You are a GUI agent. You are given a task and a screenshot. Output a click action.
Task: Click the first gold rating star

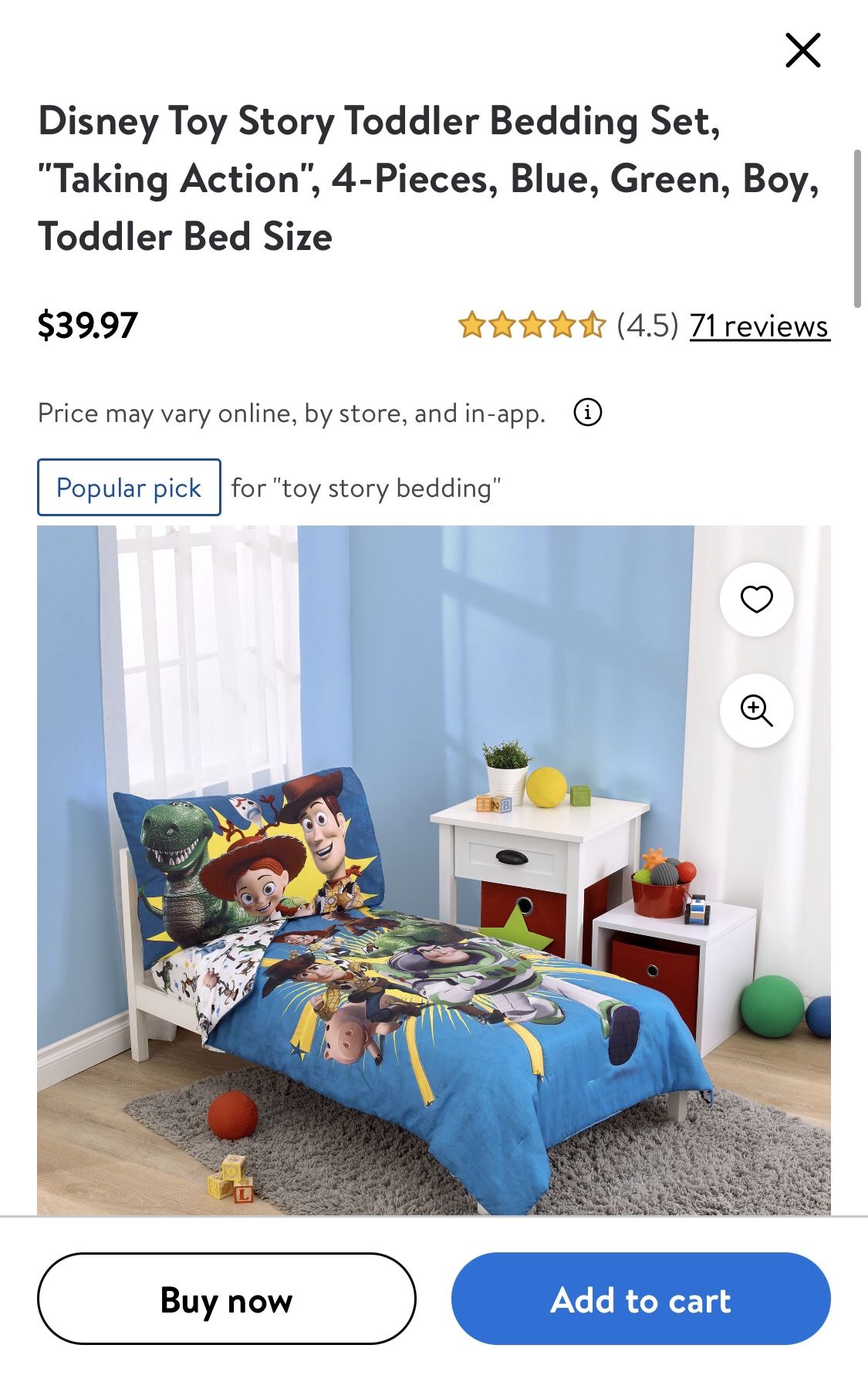[x=471, y=325]
